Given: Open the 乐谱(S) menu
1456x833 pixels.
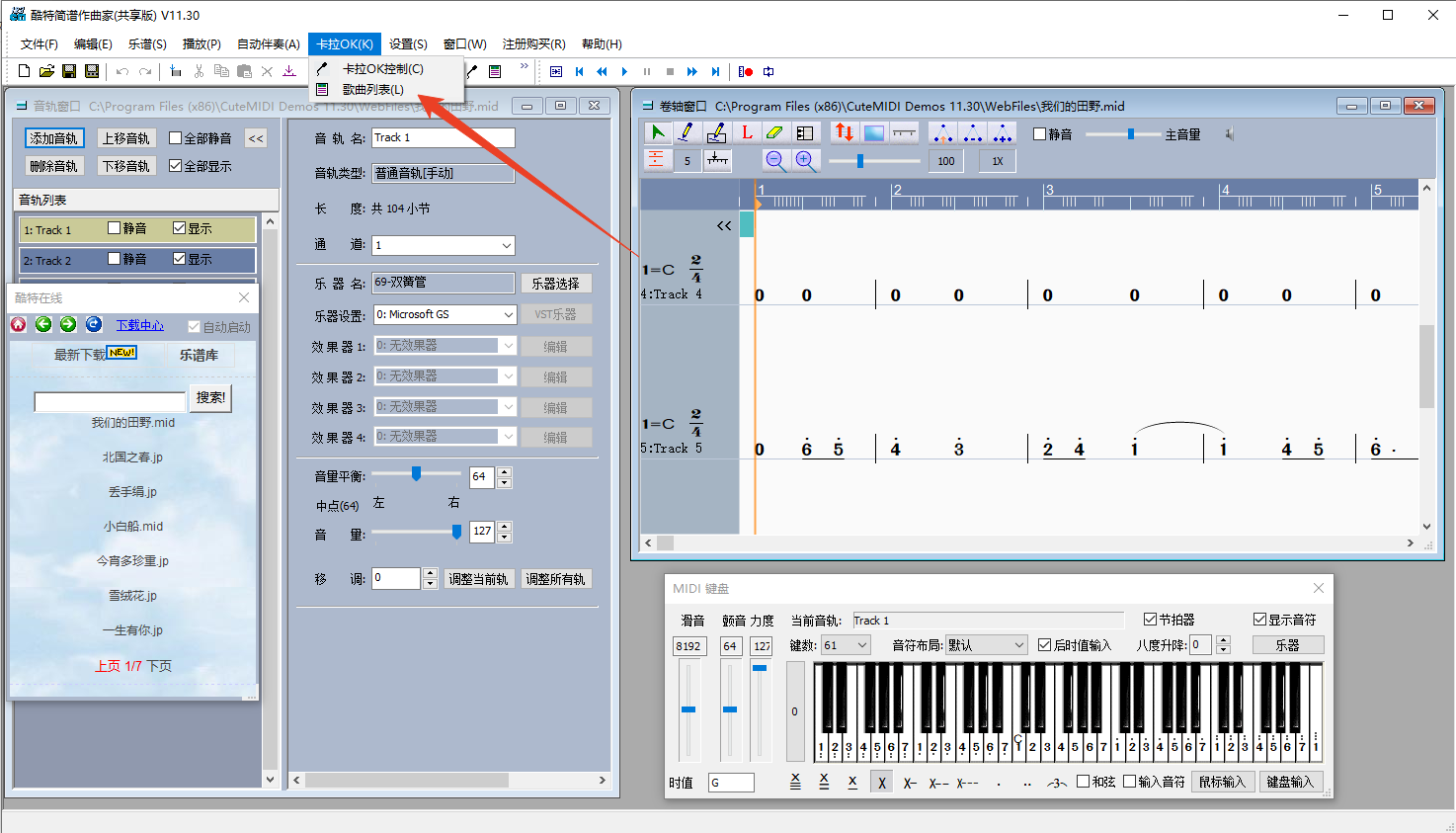Looking at the screenshot, I should pyautogui.click(x=147, y=44).
